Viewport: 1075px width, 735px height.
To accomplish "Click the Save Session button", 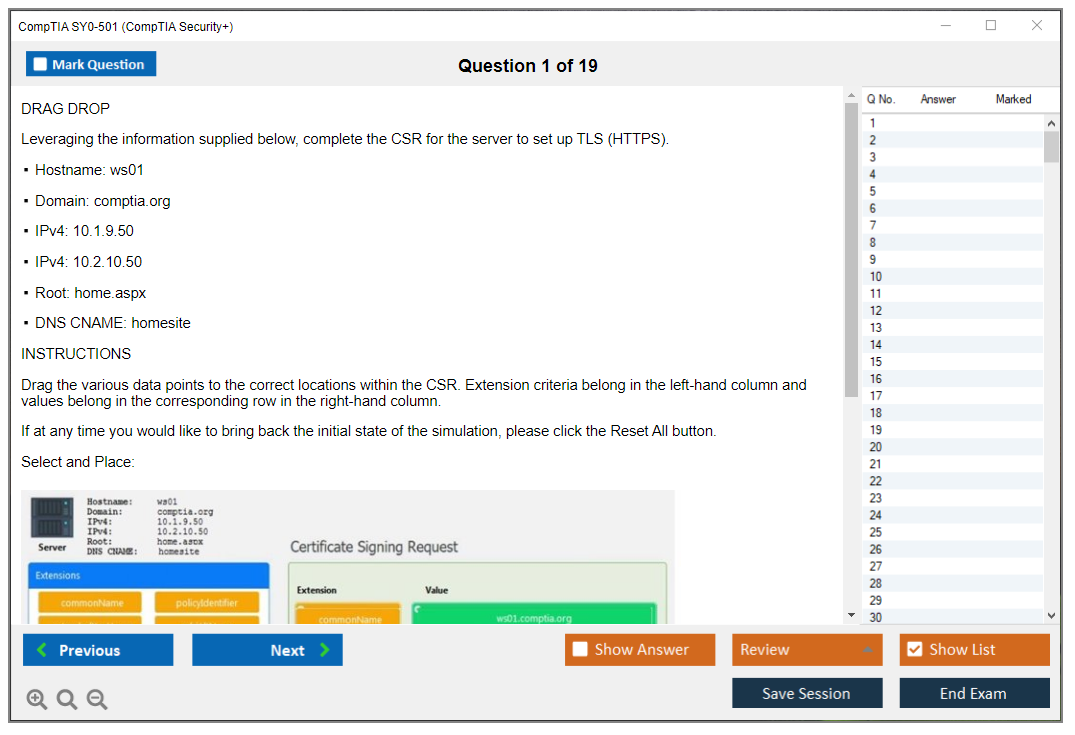I will click(806, 693).
